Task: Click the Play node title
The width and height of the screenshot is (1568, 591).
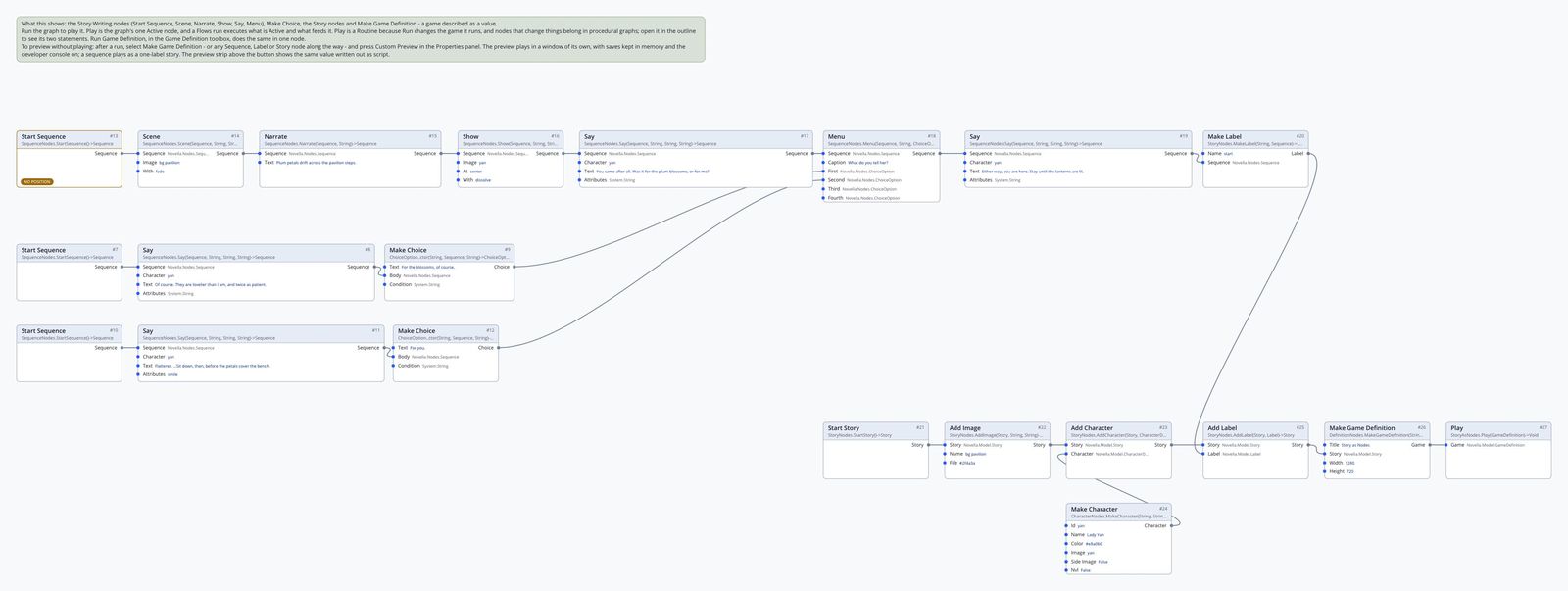Action: (x=1457, y=428)
